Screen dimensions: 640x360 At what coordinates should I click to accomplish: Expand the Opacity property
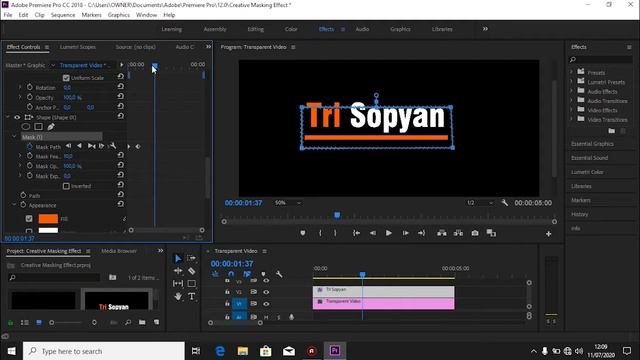coord(20,97)
